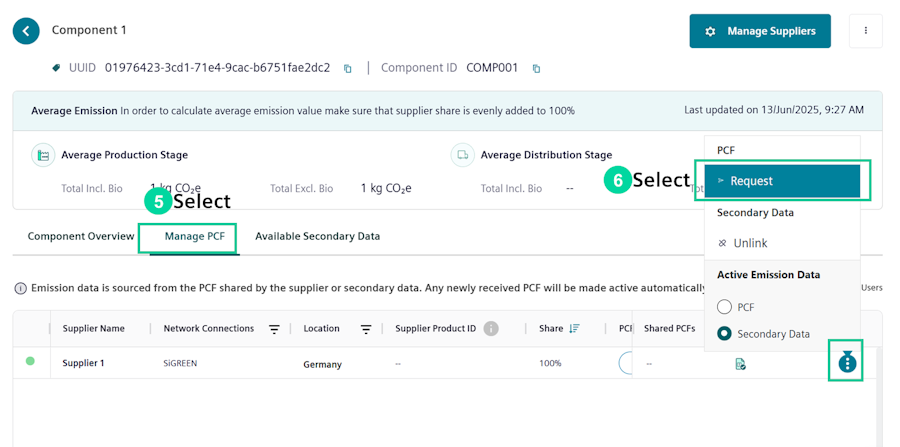Screen dimensions: 900x447
Task: Click the emission data info icon
Action: tap(20, 288)
